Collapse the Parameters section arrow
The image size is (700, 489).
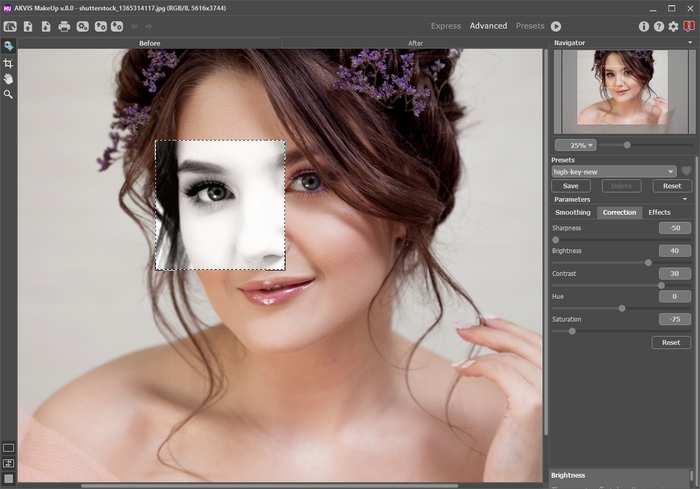point(685,199)
